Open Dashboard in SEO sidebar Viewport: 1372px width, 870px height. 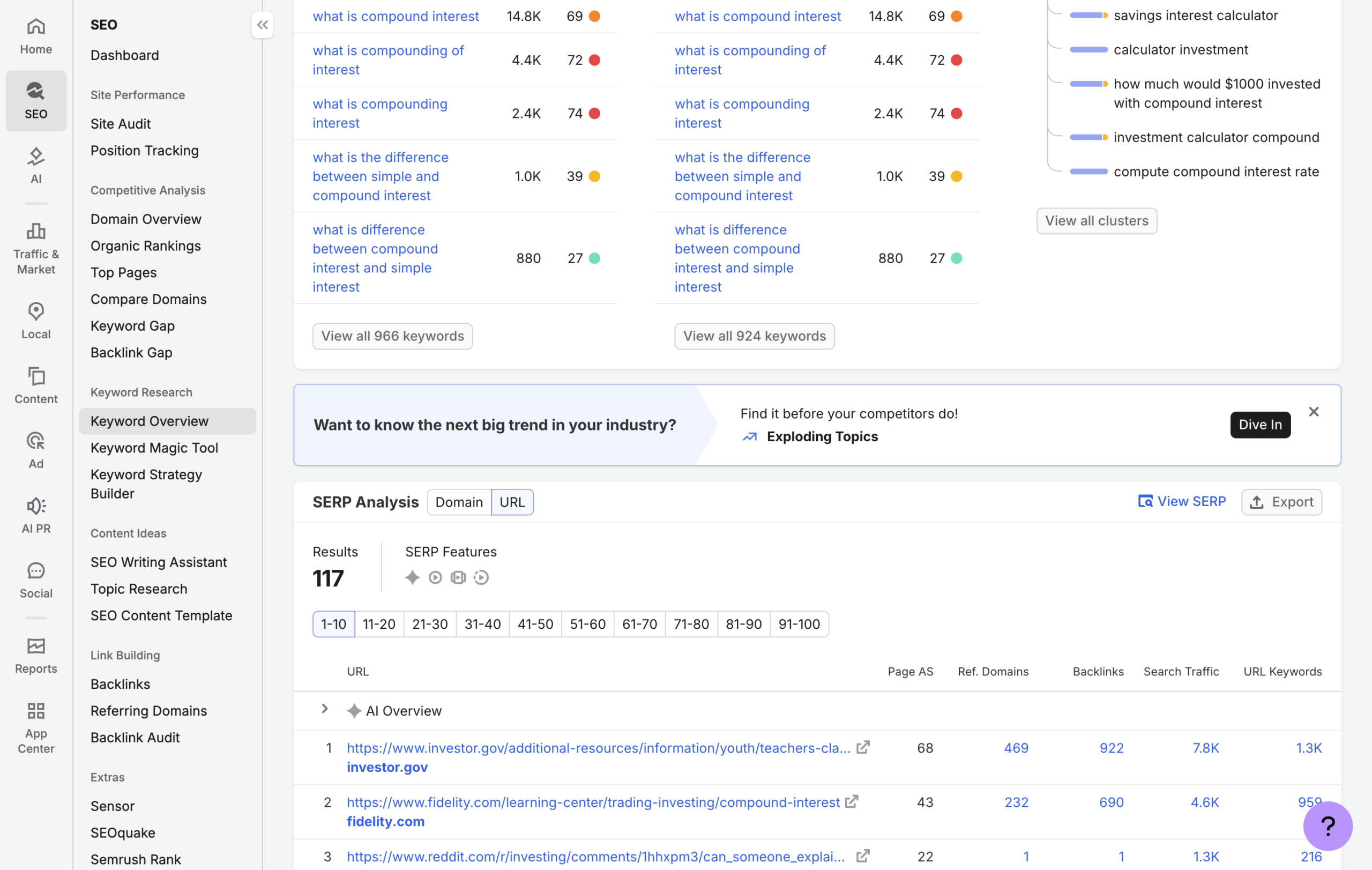pyautogui.click(x=125, y=55)
